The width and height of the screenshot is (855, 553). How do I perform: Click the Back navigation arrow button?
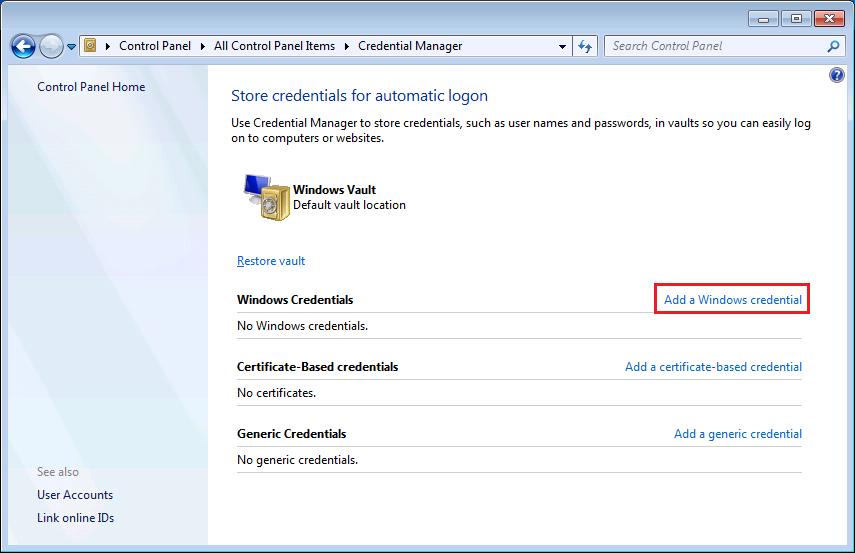[23, 46]
